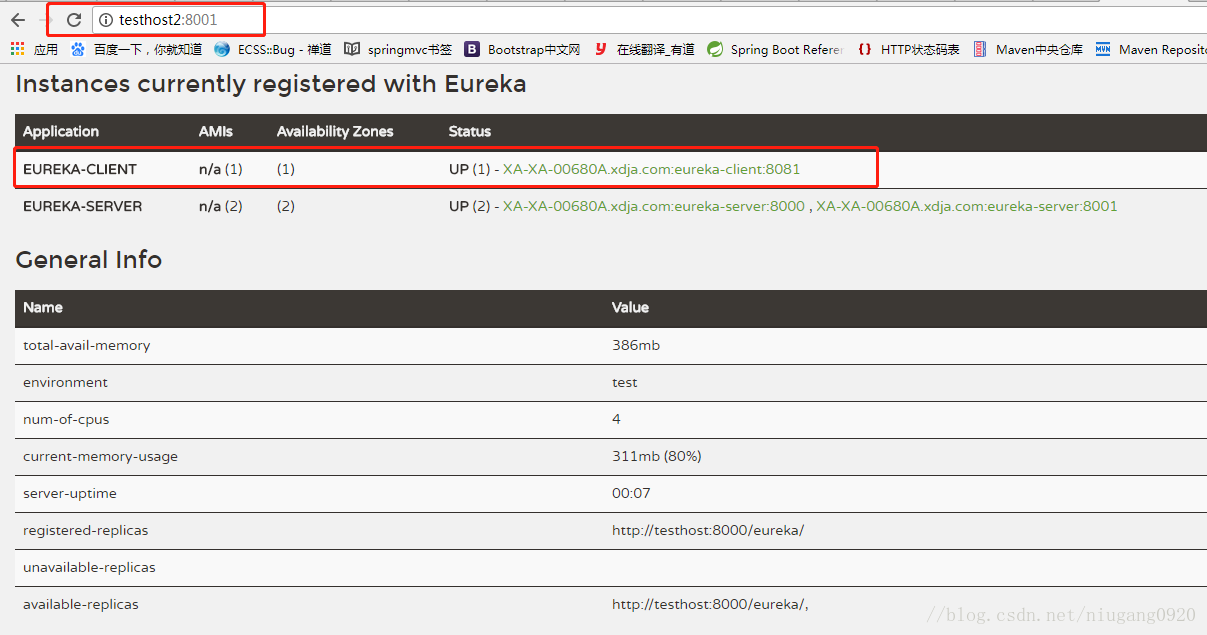Open the eureka-server:8001 instance link
This screenshot has width=1207, height=635.
click(966, 206)
